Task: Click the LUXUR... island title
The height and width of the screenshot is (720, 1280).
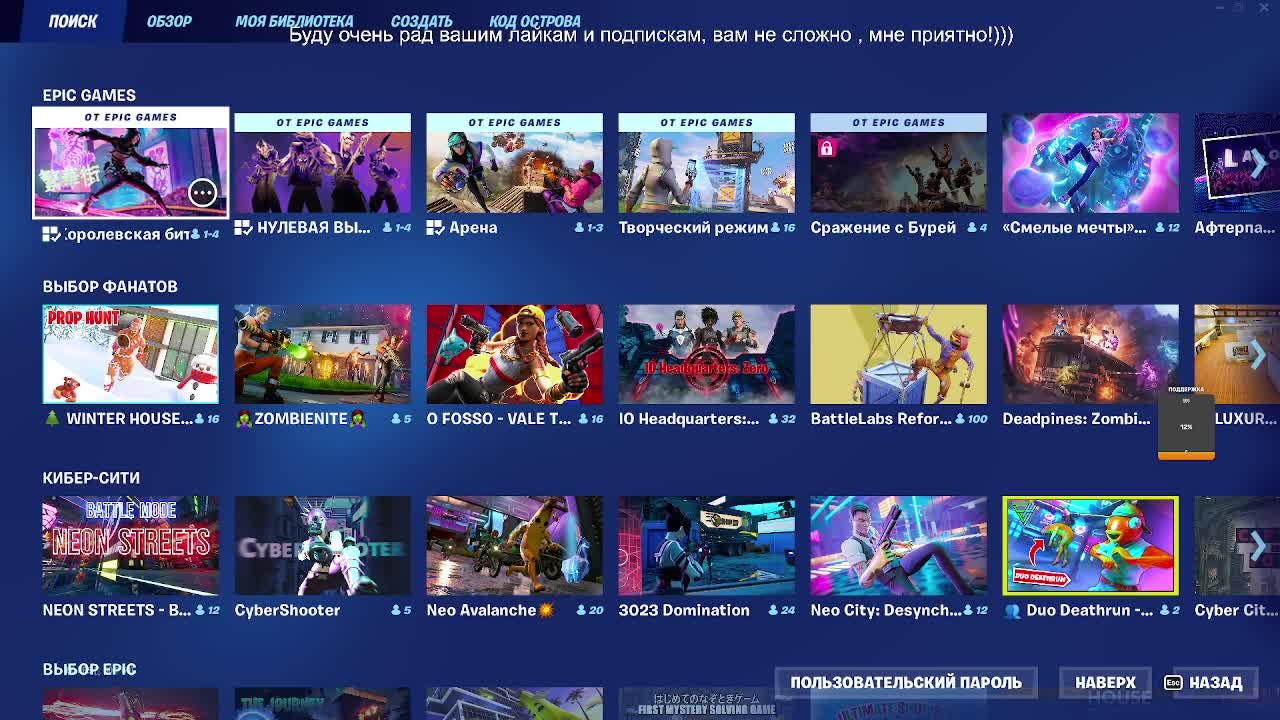Action: (1246, 419)
